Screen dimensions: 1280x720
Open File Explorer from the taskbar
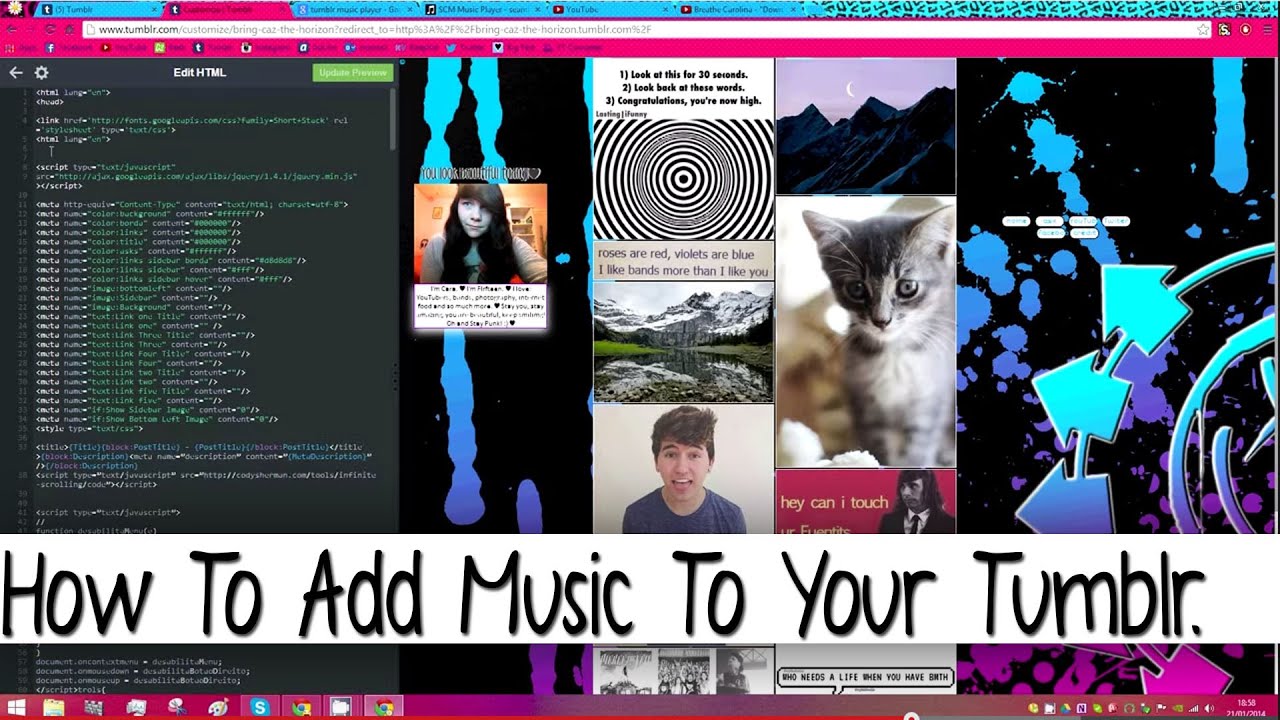tap(53, 707)
